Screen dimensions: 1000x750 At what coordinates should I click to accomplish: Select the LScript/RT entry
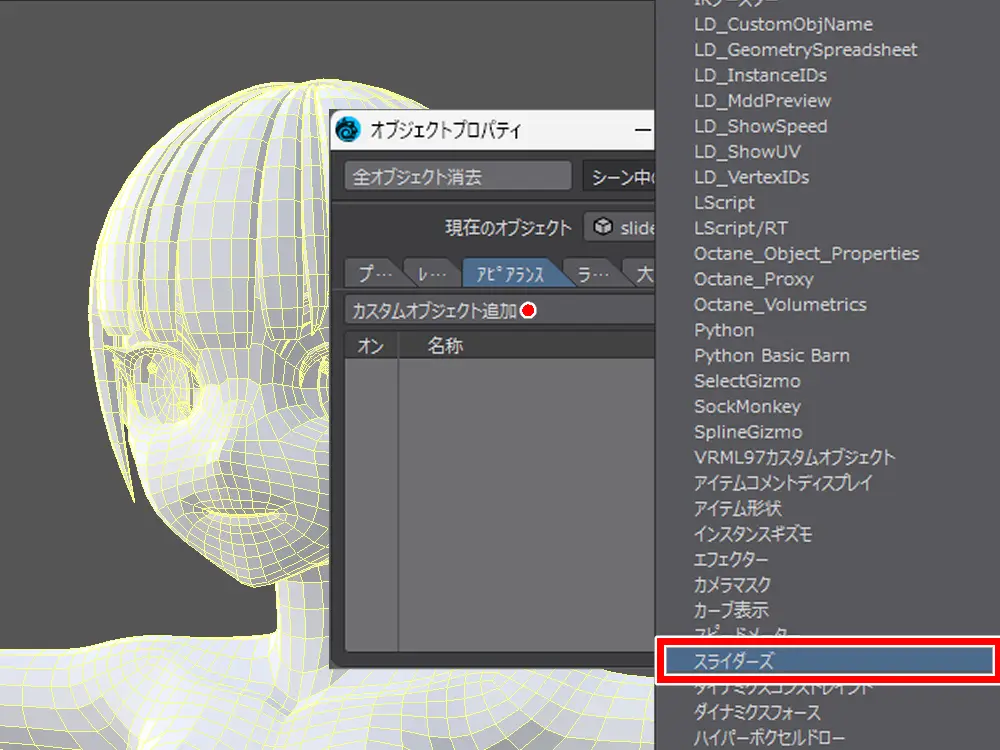[x=740, y=228]
